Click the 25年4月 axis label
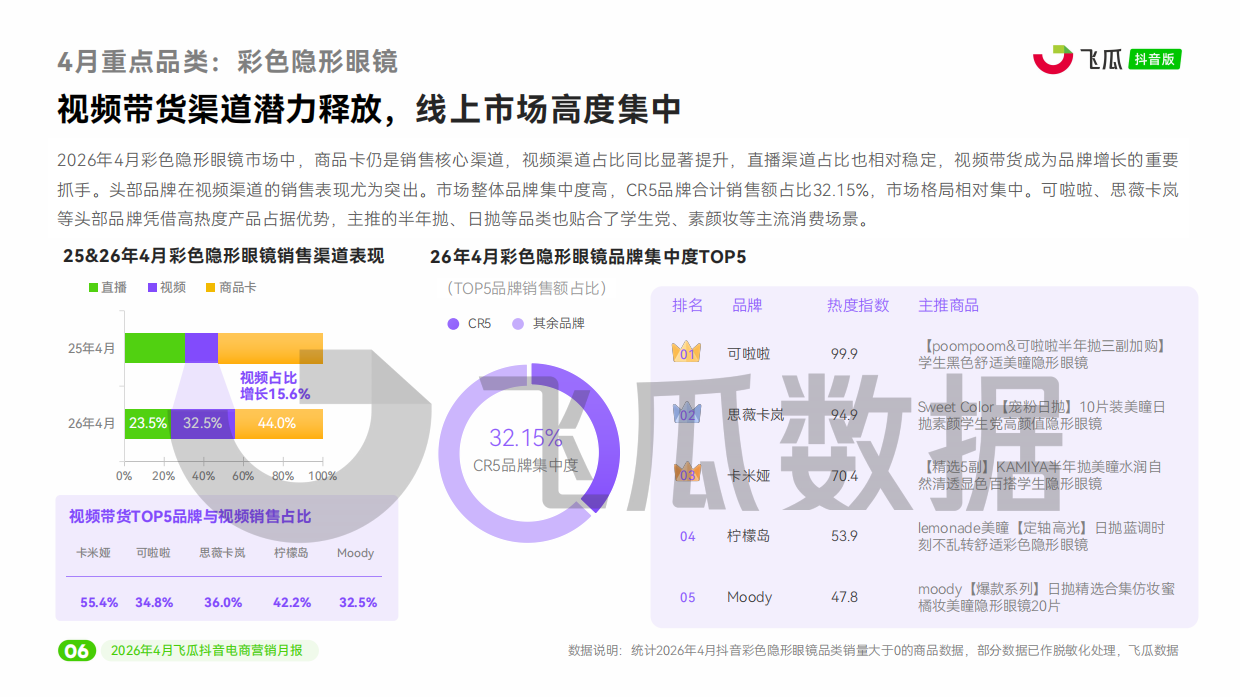This screenshot has height=697, width=1240. coord(92,348)
